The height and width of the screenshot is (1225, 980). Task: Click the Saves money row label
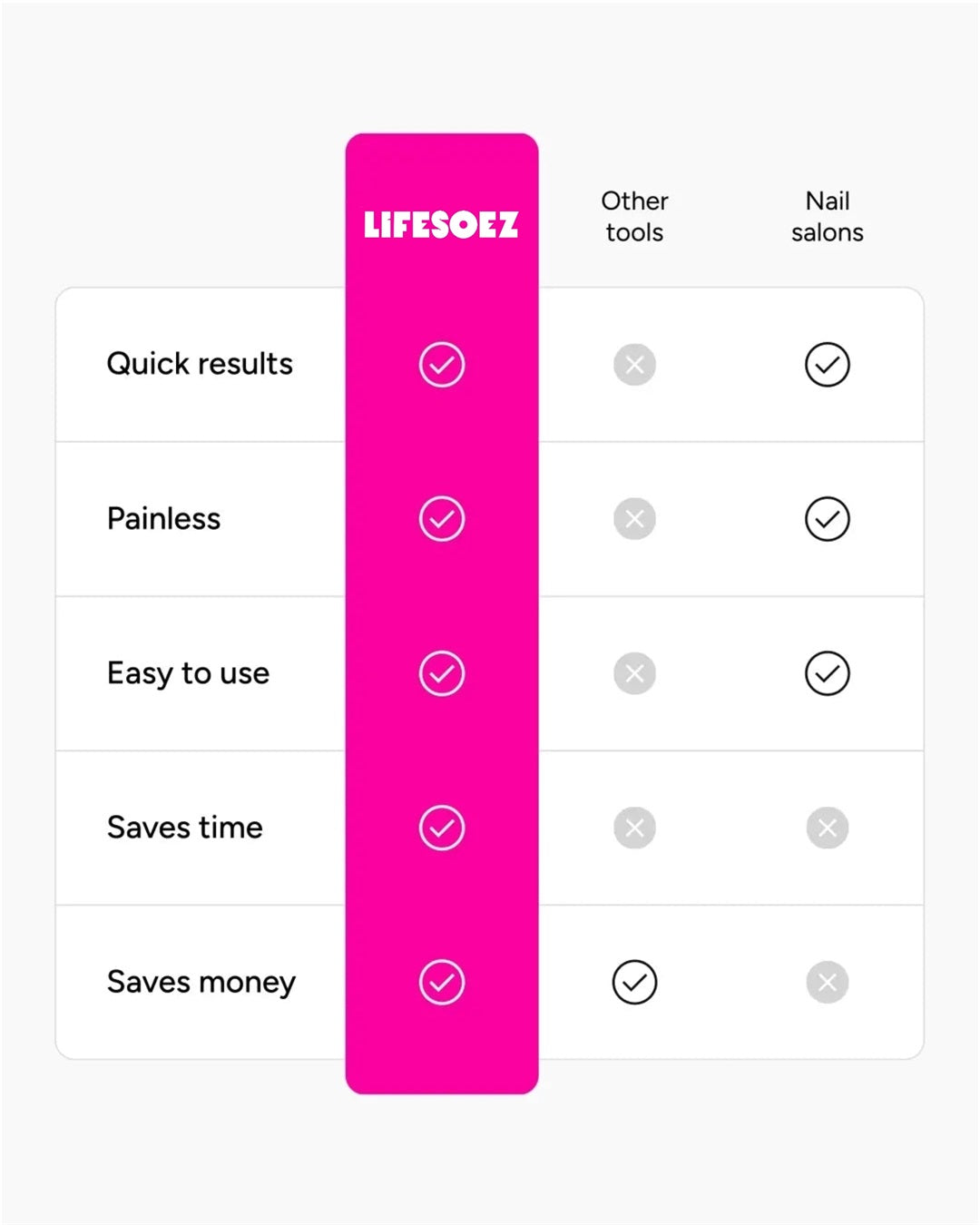tap(201, 982)
